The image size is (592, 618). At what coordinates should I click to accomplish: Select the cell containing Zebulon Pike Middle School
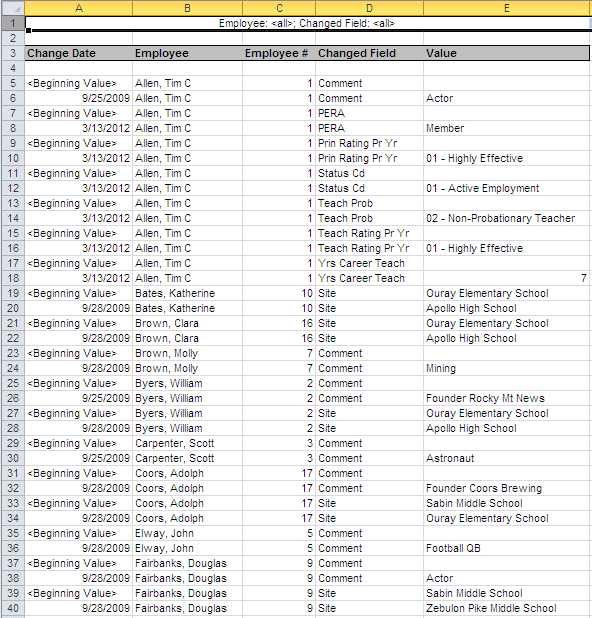507,608
